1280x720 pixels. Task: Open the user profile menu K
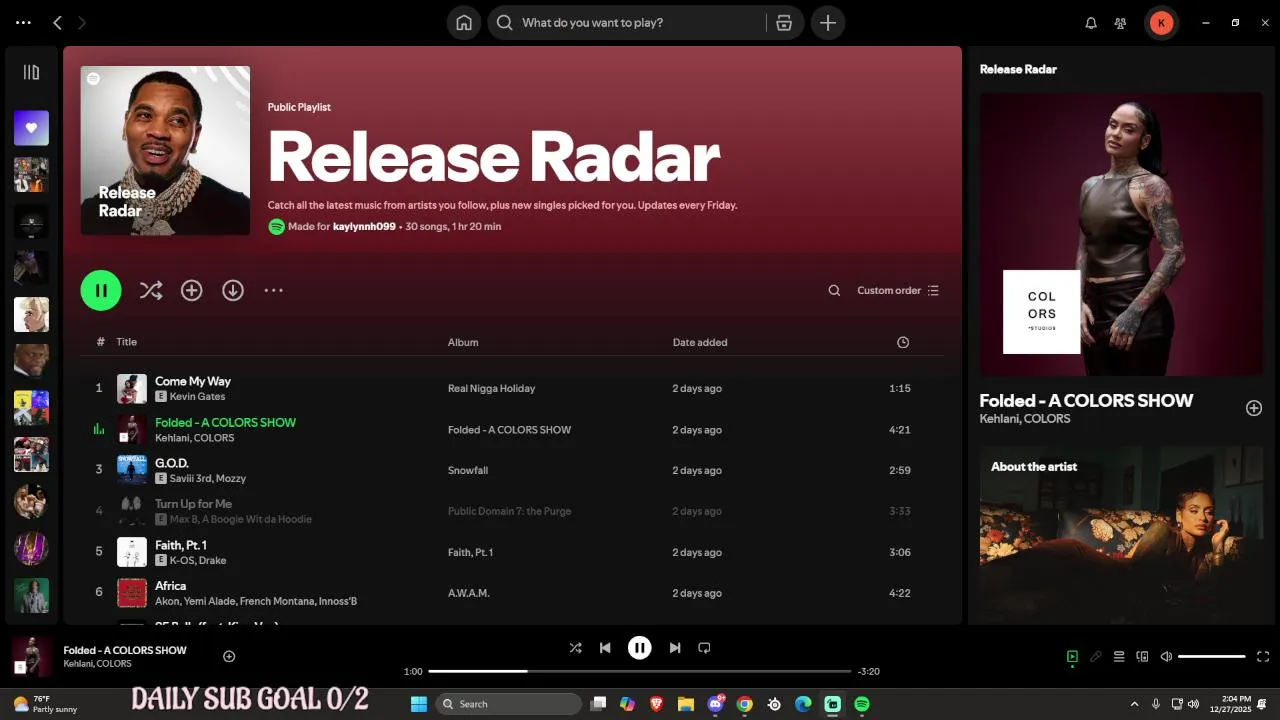(x=1161, y=23)
